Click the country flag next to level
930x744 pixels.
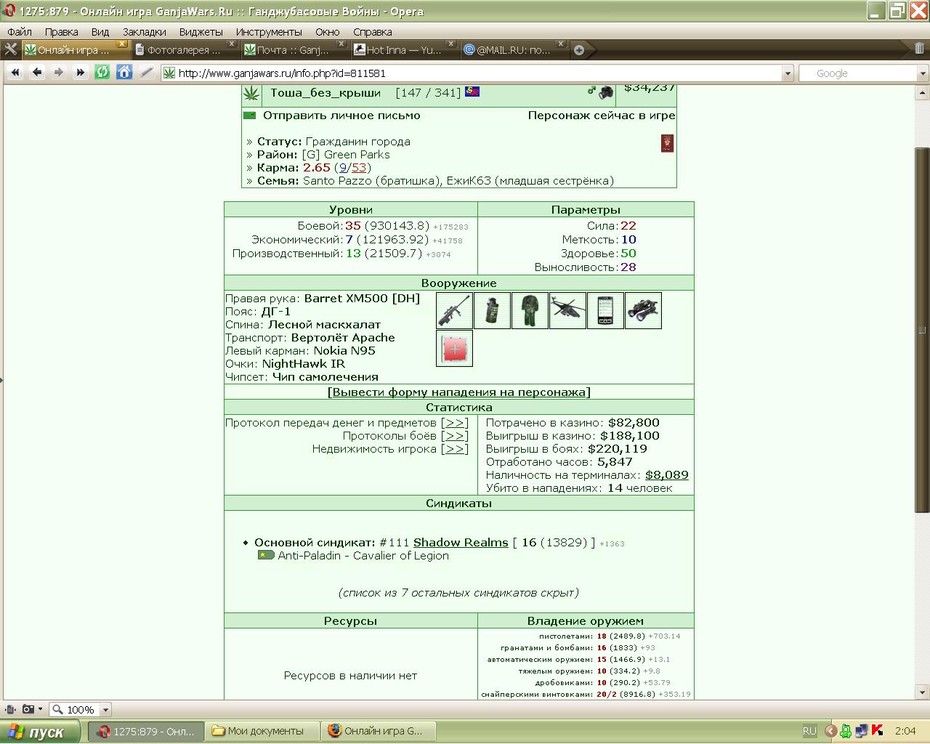[x=472, y=91]
